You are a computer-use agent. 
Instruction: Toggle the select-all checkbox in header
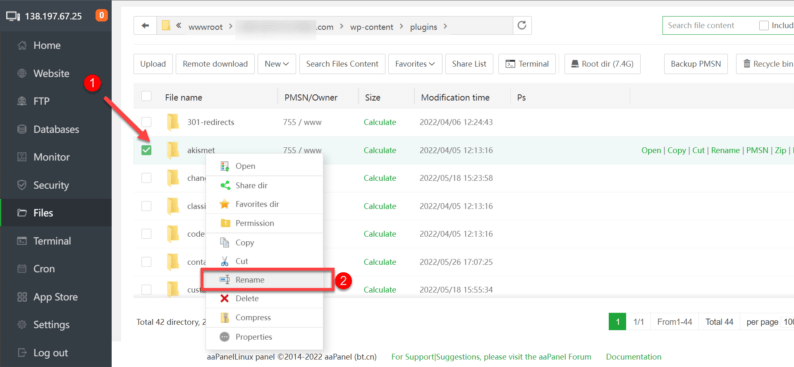(x=146, y=96)
